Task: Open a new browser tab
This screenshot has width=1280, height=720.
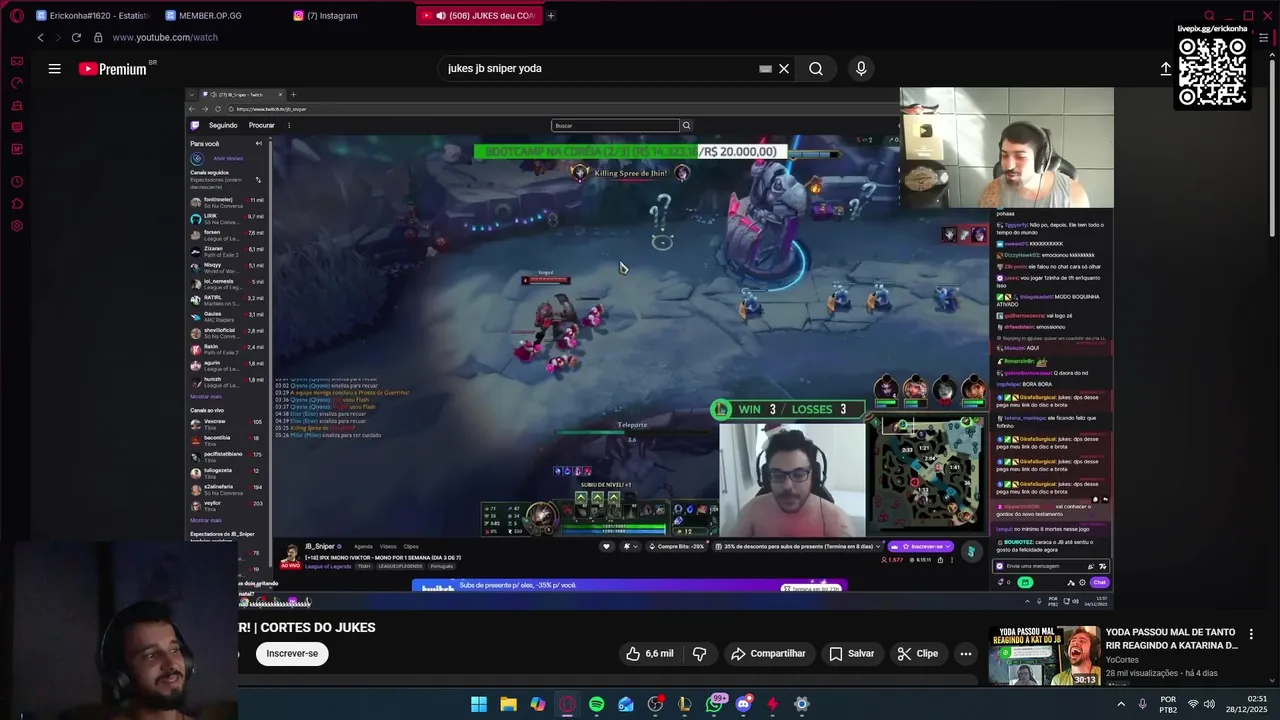Action: coord(551,16)
